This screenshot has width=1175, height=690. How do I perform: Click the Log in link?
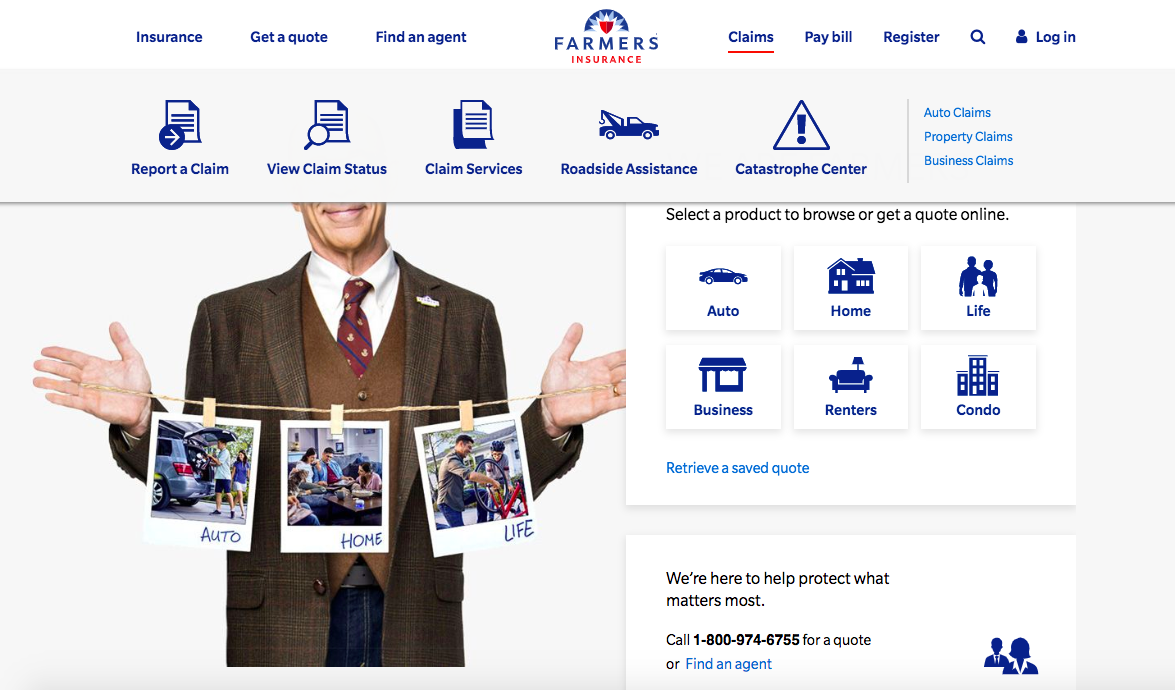pos(1045,37)
